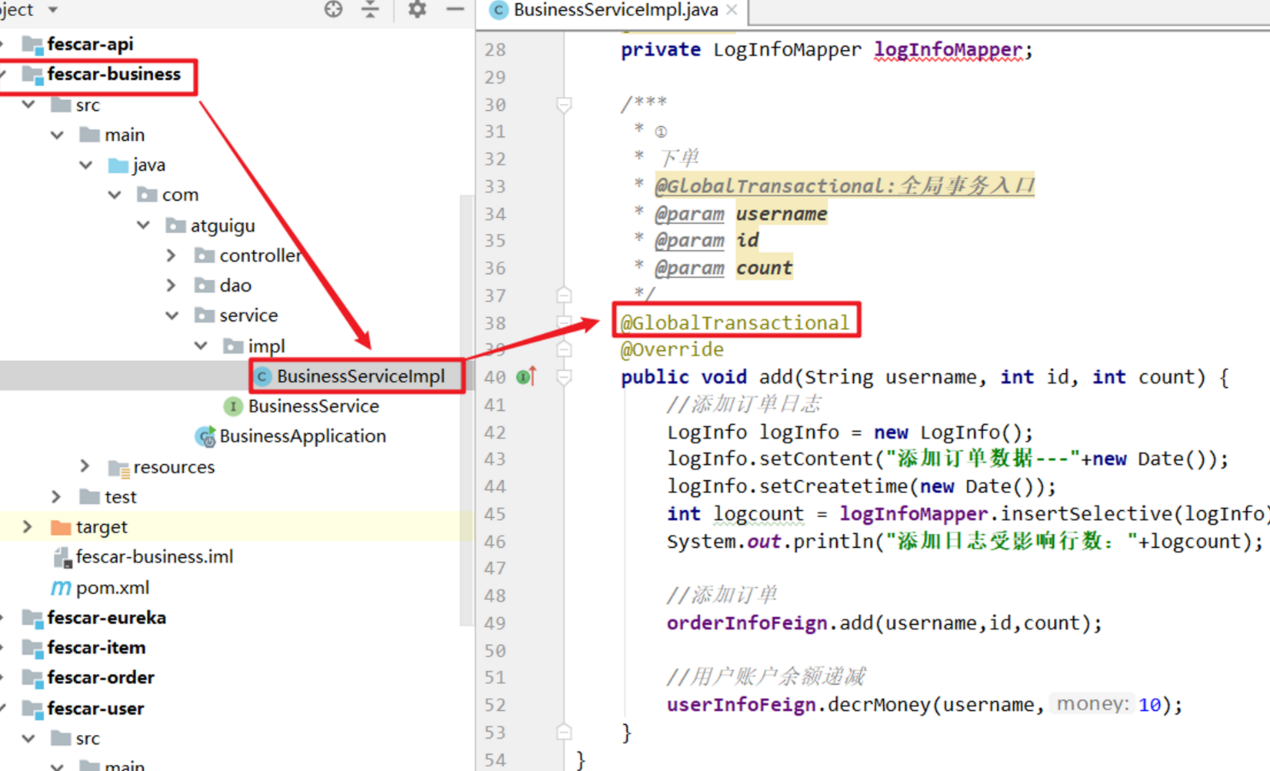Collapse the fescar-user src folder
The width and height of the screenshot is (1270, 771).
(x=28, y=739)
